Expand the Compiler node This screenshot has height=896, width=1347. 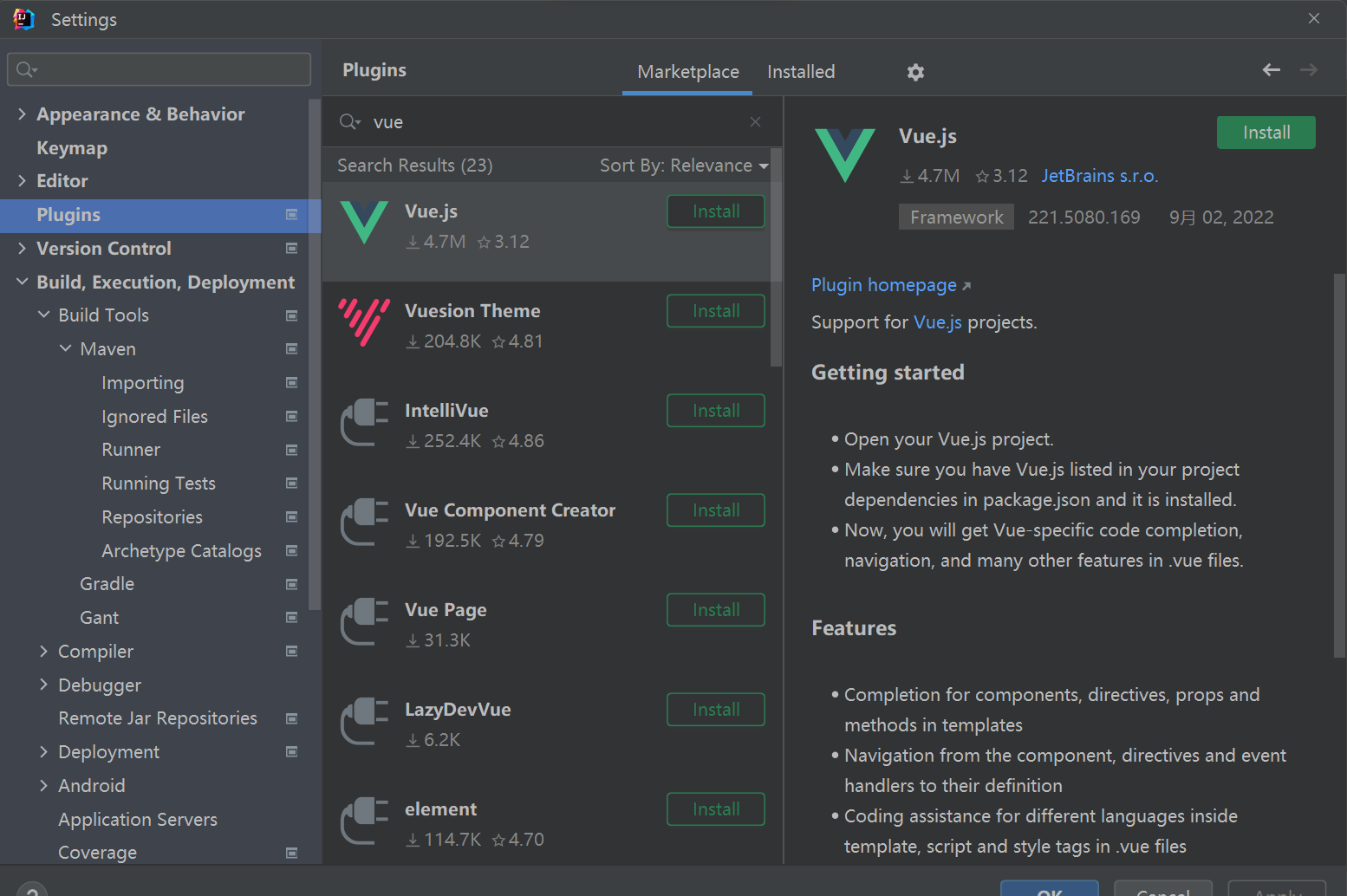point(43,651)
